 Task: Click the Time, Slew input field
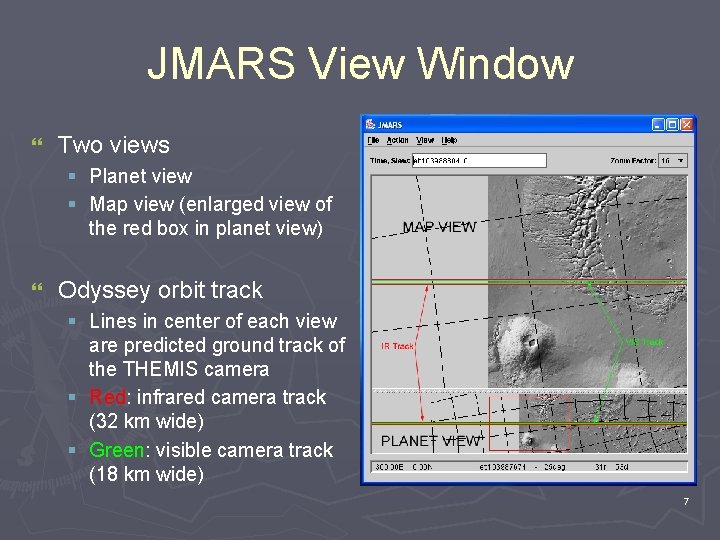(x=479, y=160)
